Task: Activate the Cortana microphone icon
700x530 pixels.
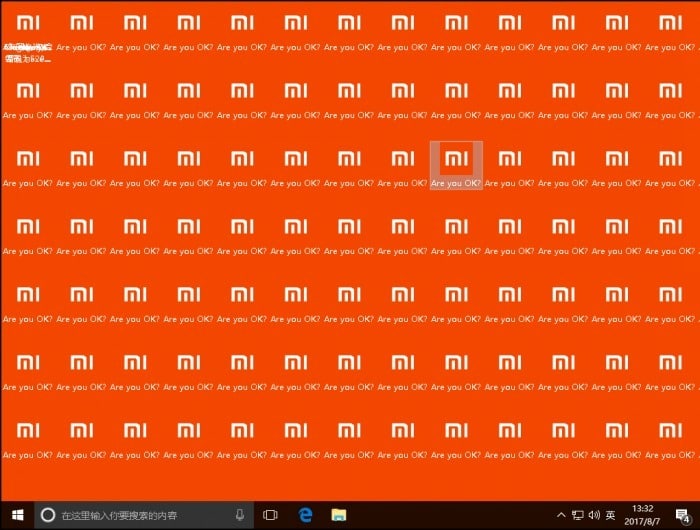Action: pos(240,515)
